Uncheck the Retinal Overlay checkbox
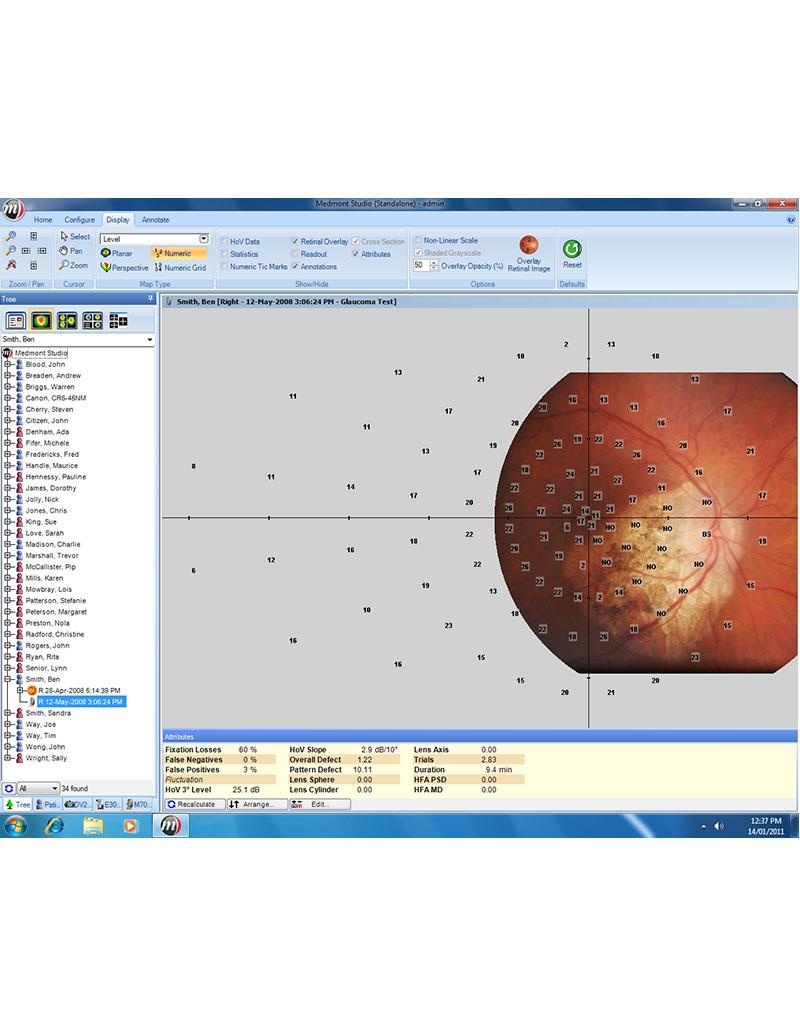This screenshot has width=800, height=1024. (295, 241)
